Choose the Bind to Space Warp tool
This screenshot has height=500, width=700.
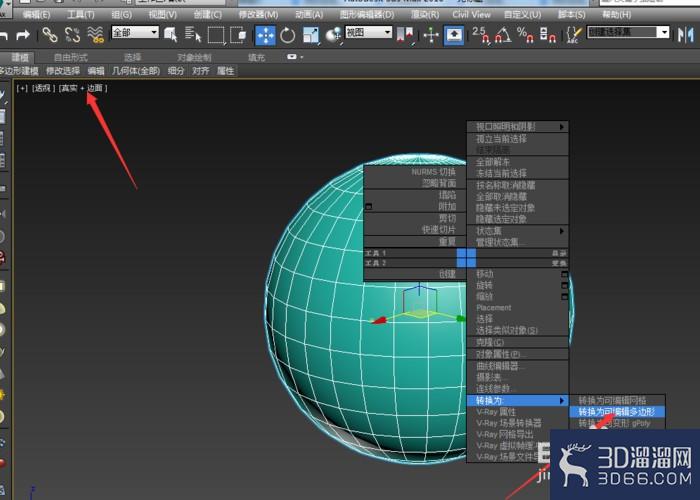[95, 34]
